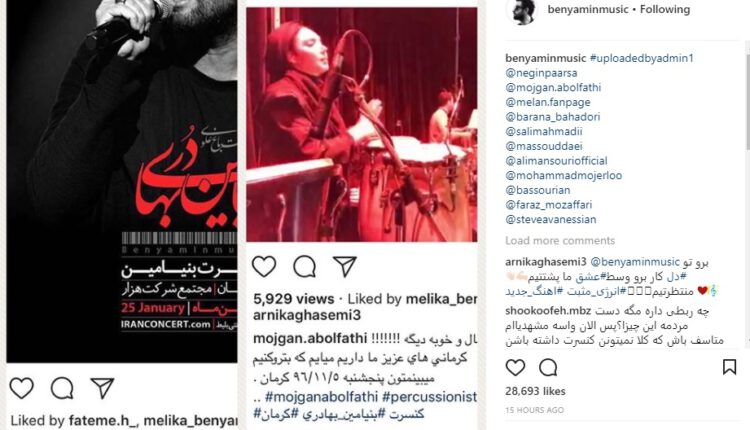View the 28,693 likes list

pos(535,391)
